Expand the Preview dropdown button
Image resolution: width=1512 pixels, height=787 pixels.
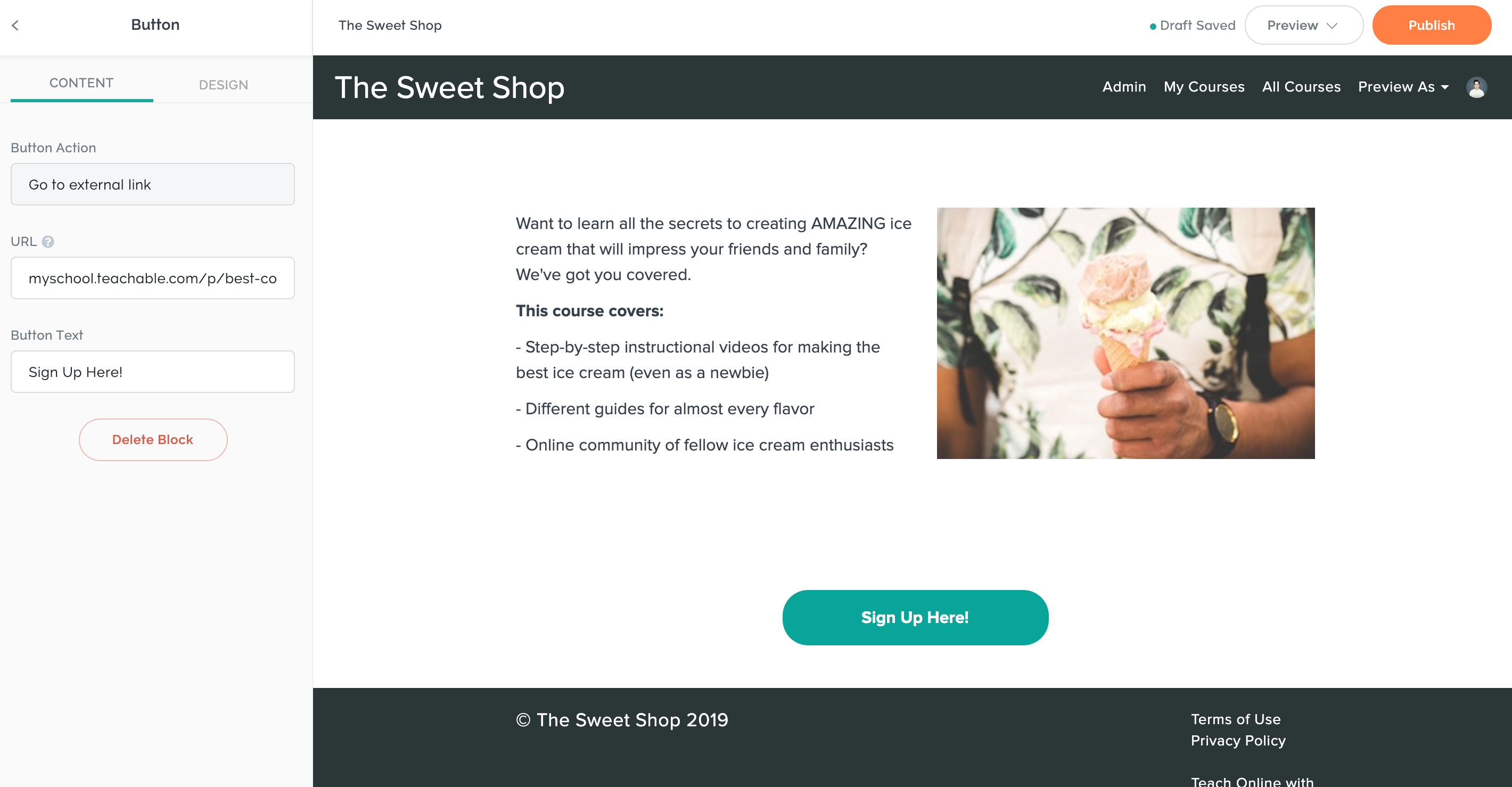pyautogui.click(x=1304, y=25)
